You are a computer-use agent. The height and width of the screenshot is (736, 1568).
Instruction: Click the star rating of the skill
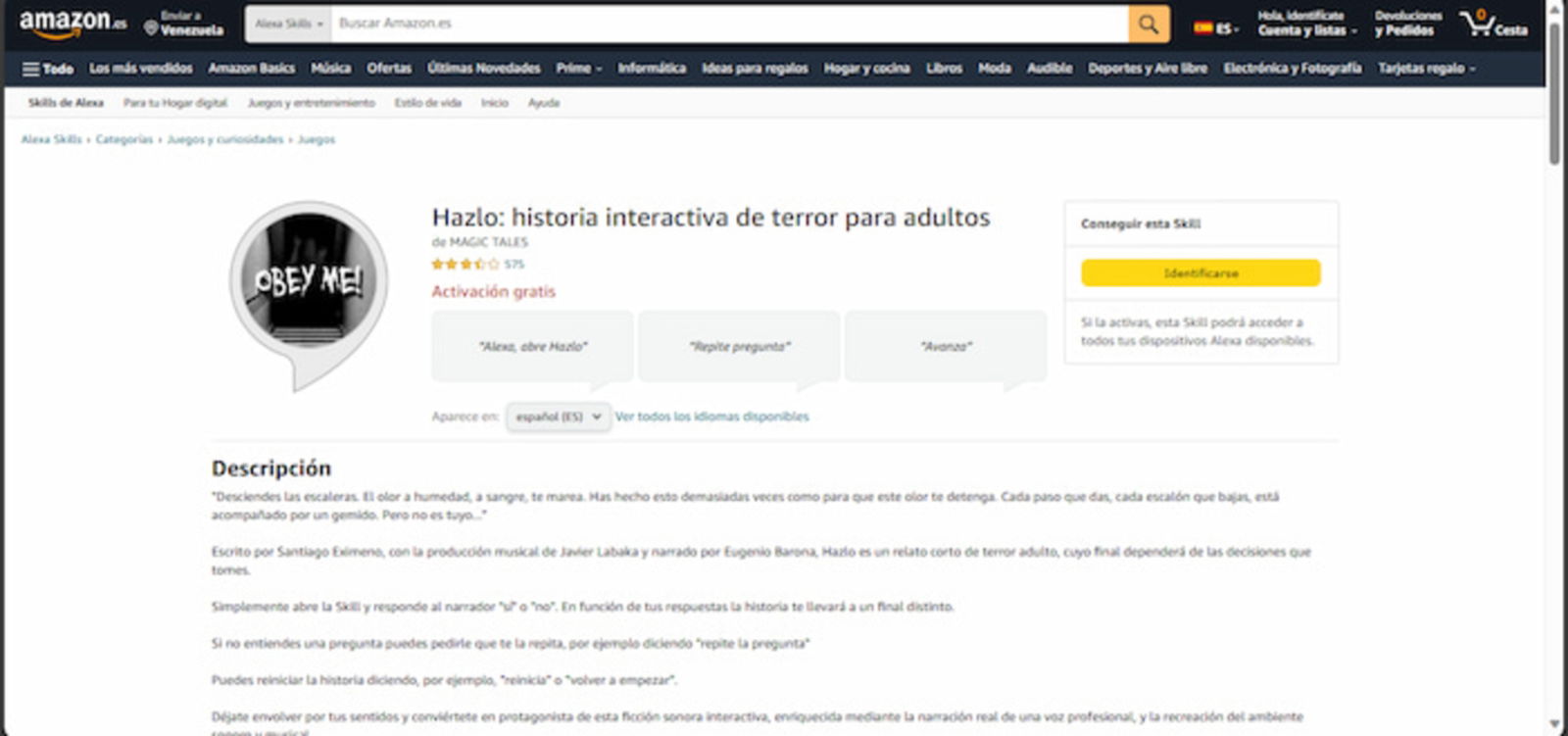[465, 264]
